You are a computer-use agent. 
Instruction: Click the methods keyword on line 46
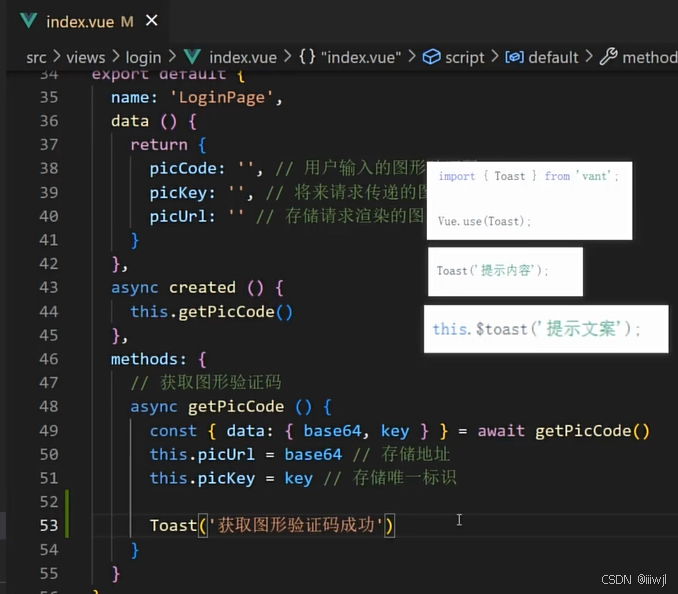pos(144,359)
